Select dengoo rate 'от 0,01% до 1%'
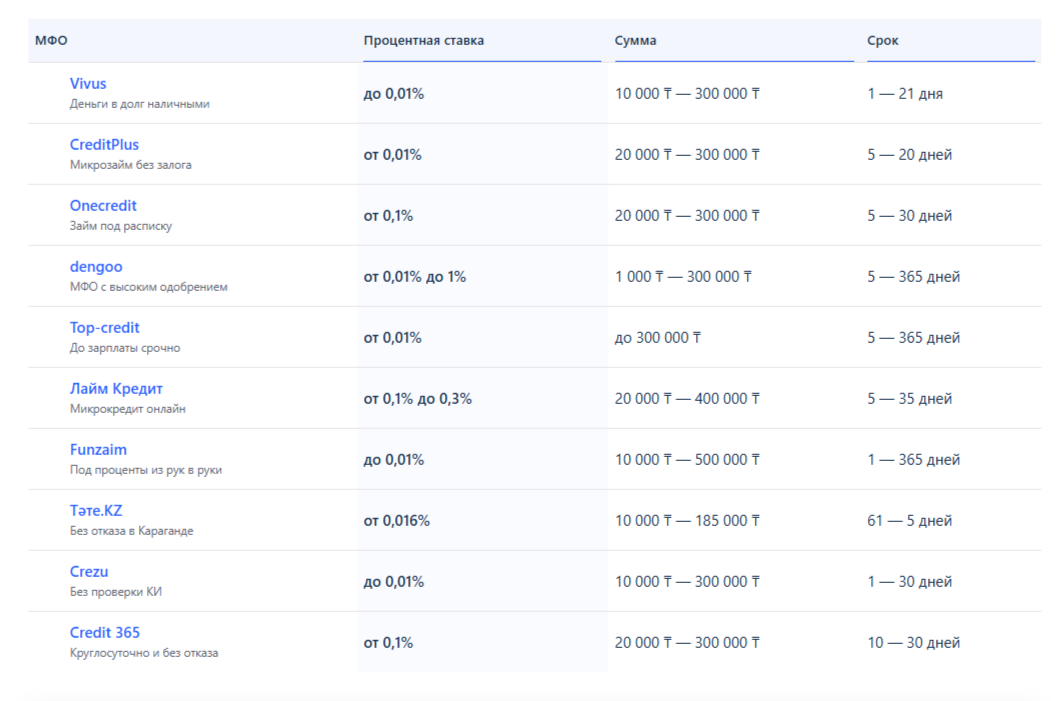The width and height of the screenshot is (1059, 701). coord(415,277)
